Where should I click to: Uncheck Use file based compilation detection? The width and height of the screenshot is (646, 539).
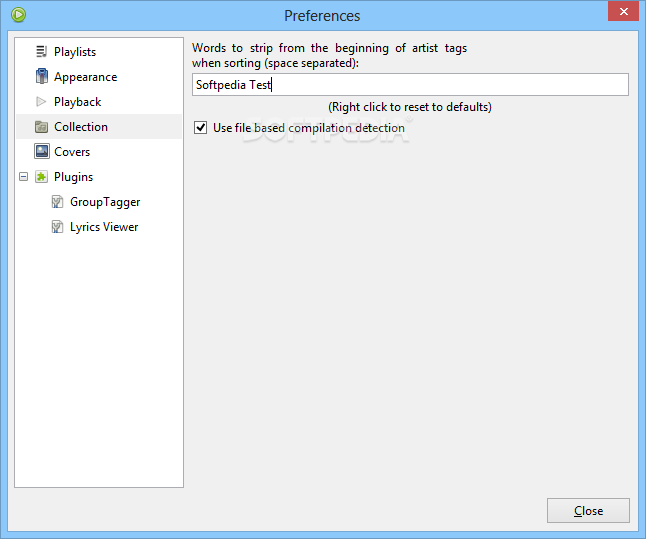[201, 127]
